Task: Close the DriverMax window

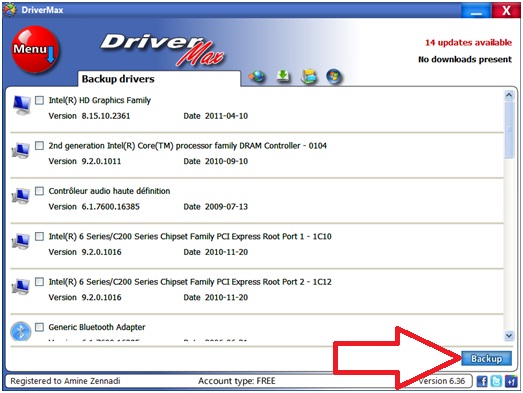Action: (x=506, y=11)
